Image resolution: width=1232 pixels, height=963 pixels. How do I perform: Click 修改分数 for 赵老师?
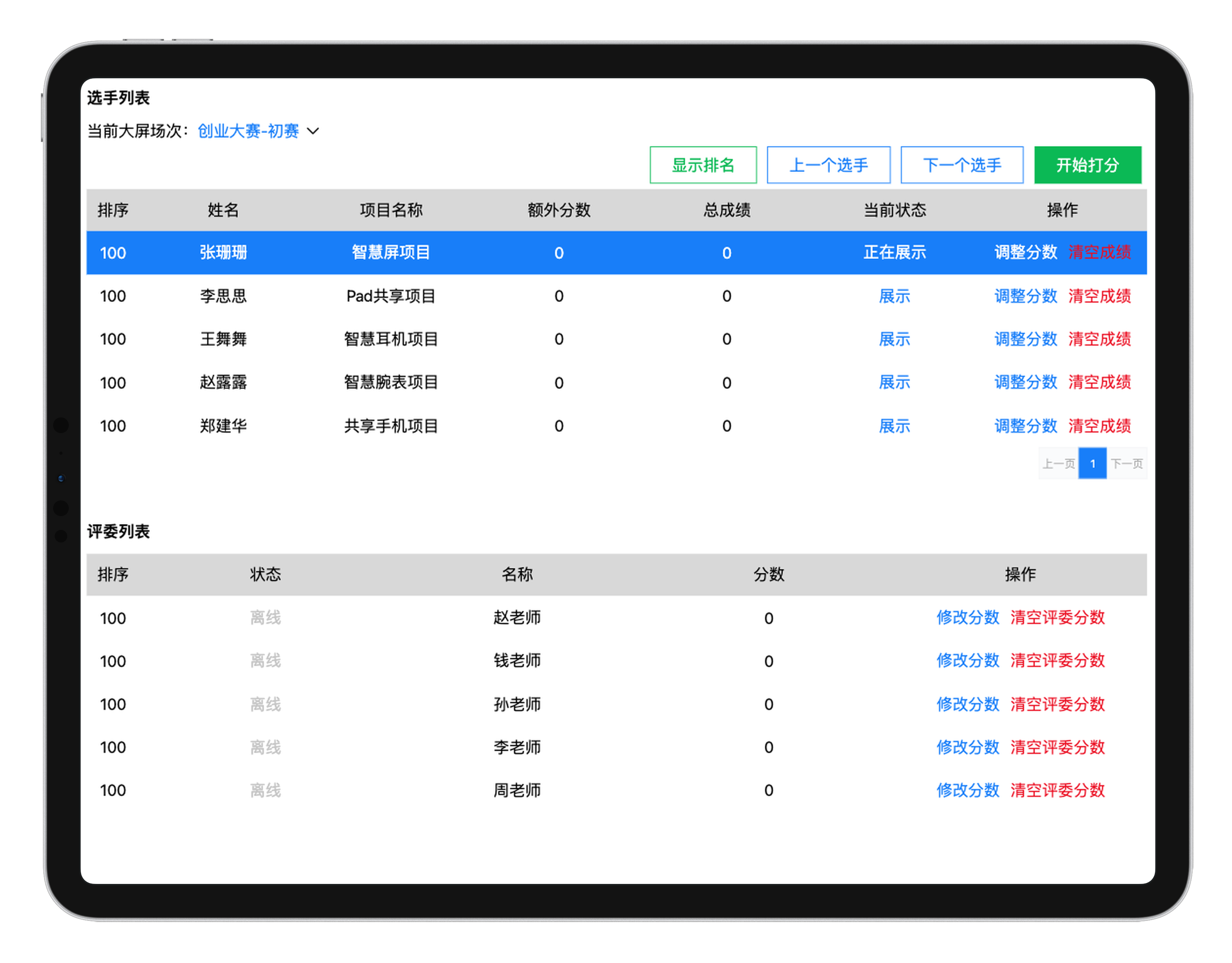point(967,618)
